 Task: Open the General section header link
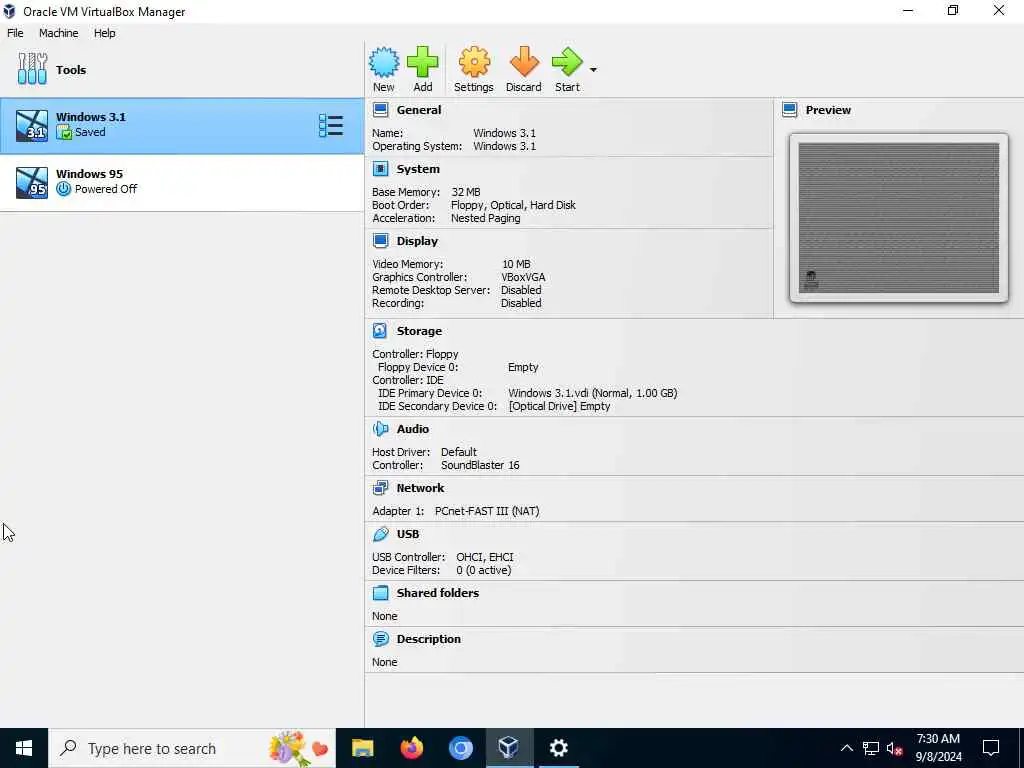419,110
